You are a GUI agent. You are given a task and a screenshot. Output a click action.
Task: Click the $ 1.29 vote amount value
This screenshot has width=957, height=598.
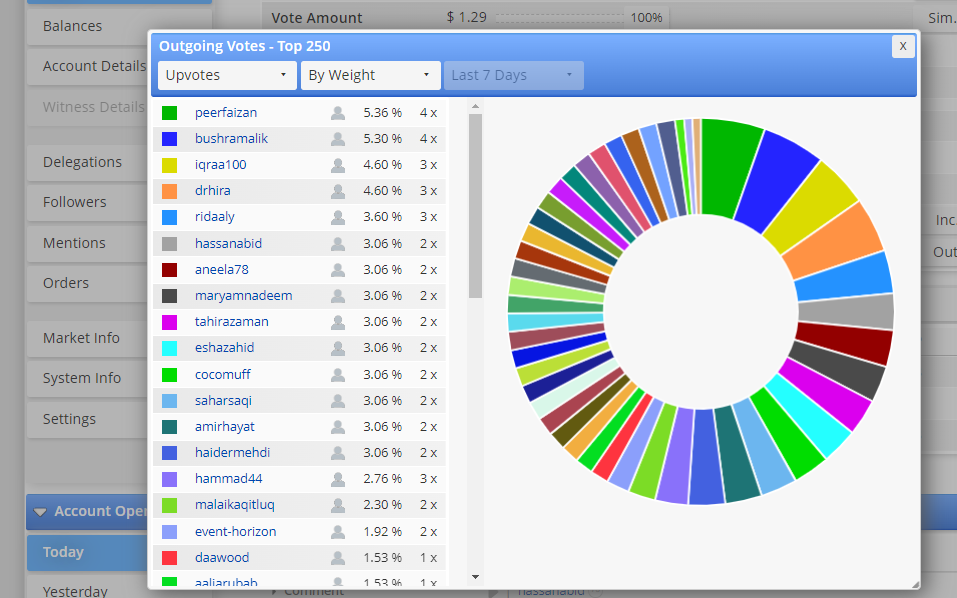click(x=466, y=17)
